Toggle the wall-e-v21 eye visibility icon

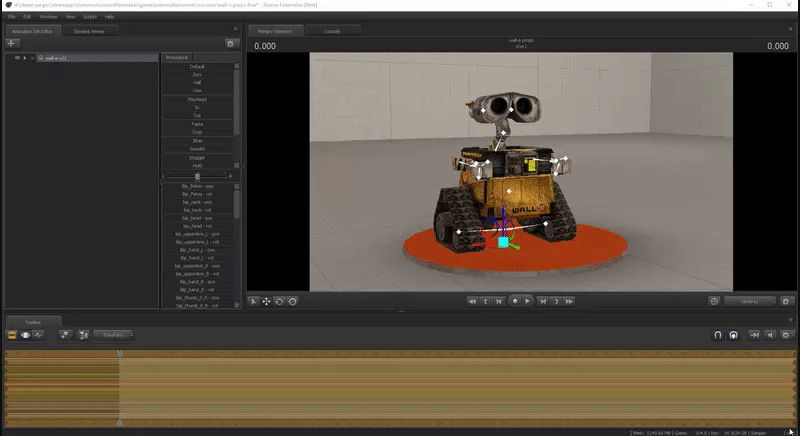[x=17, y=58]
